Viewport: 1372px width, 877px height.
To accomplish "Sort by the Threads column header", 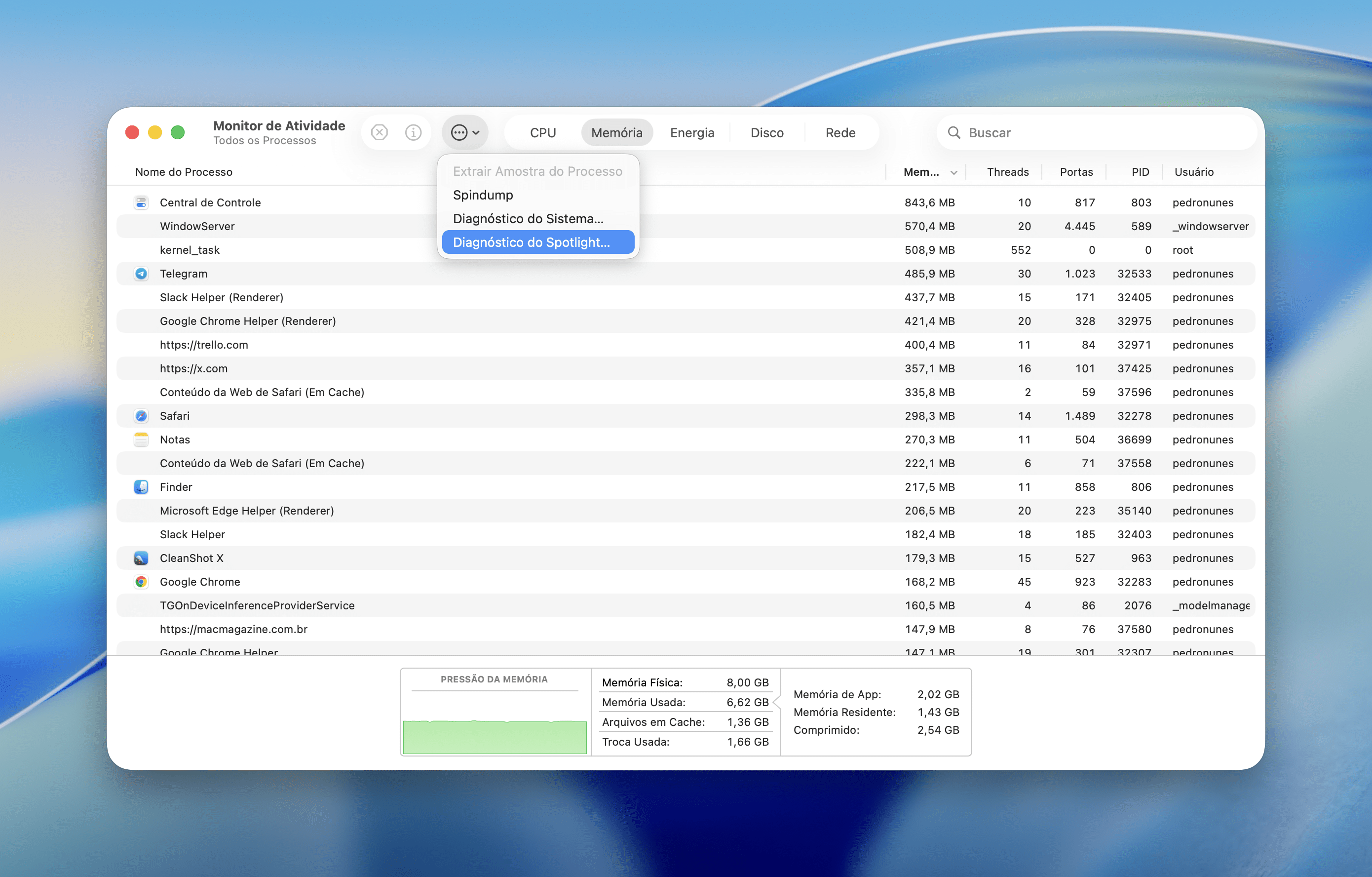I will point(1007,172).
